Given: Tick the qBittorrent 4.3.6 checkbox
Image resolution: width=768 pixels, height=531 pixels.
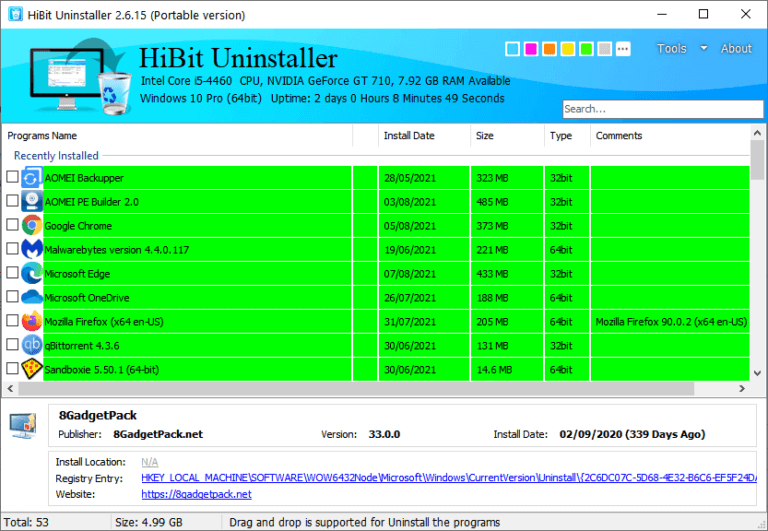Looking at the screenshot, I should tap(12, 345).
